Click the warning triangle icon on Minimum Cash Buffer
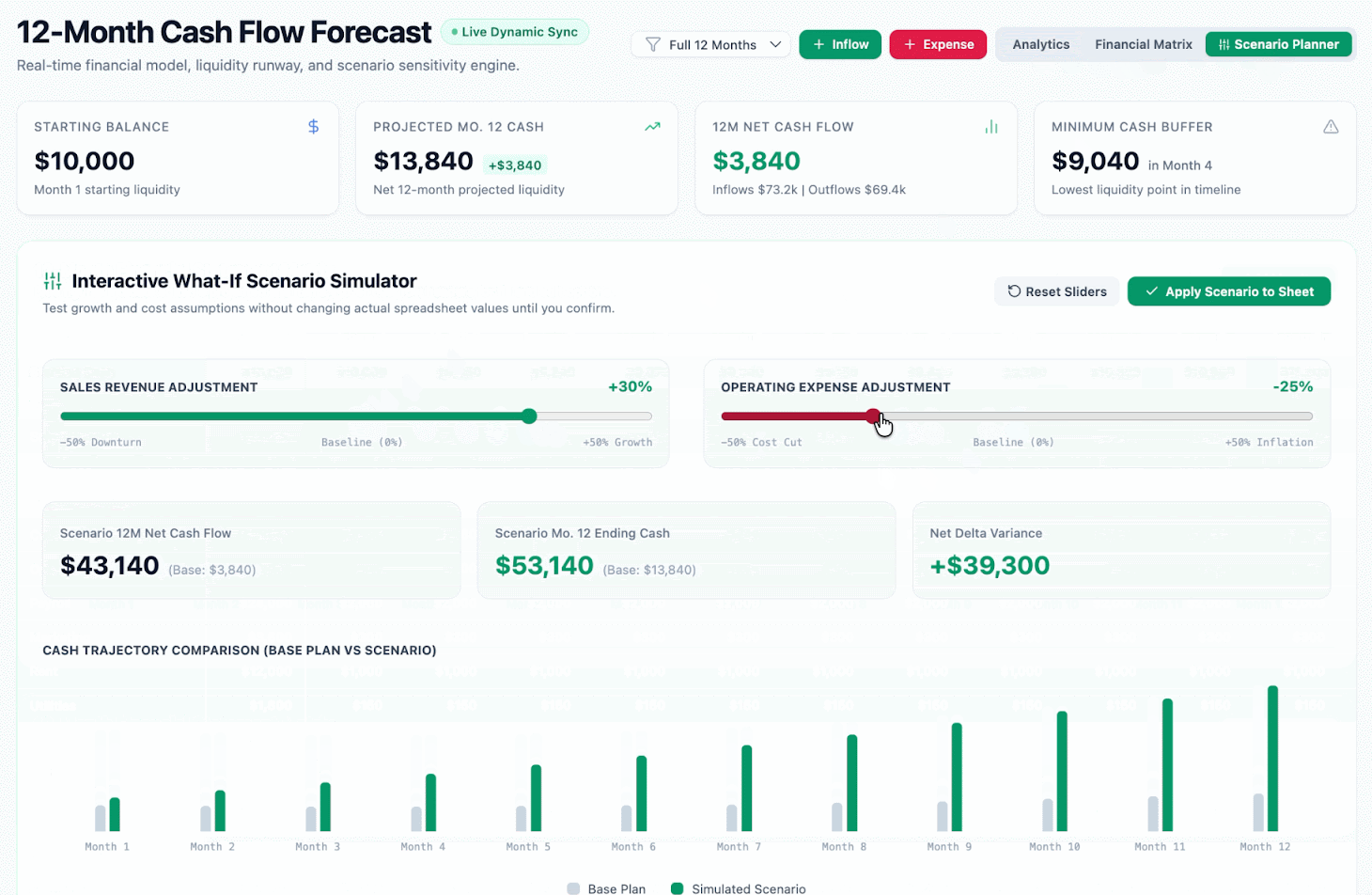This screenshot has width=1372, height=895. [1331, 127]
